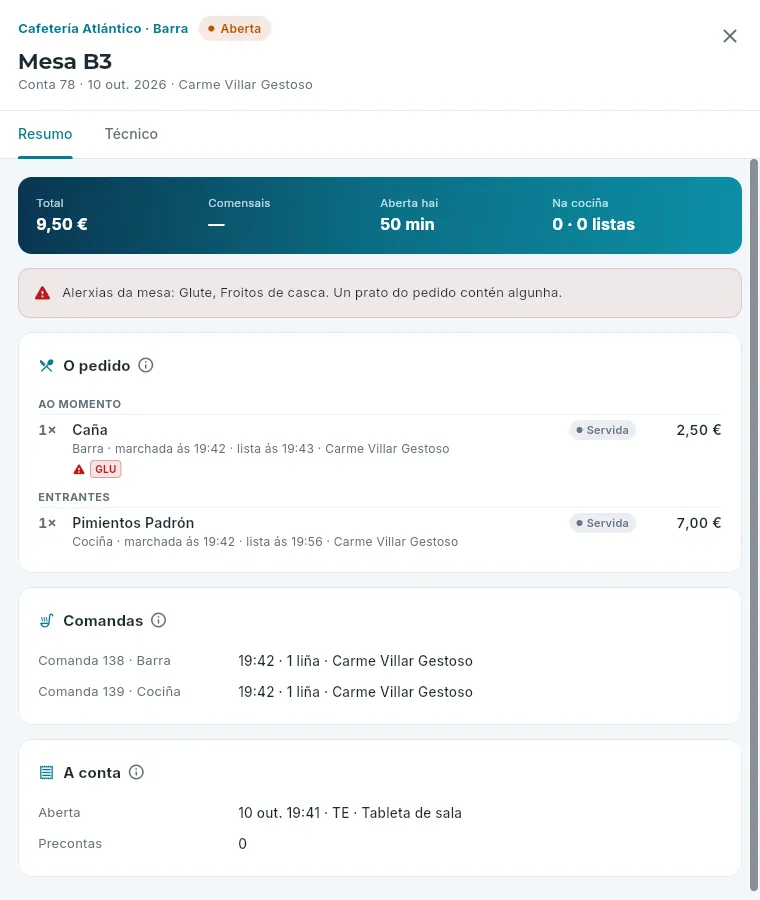760x900 pixels.
Task: Select the Pimientos Padrón order line
Action: [379, 532]
